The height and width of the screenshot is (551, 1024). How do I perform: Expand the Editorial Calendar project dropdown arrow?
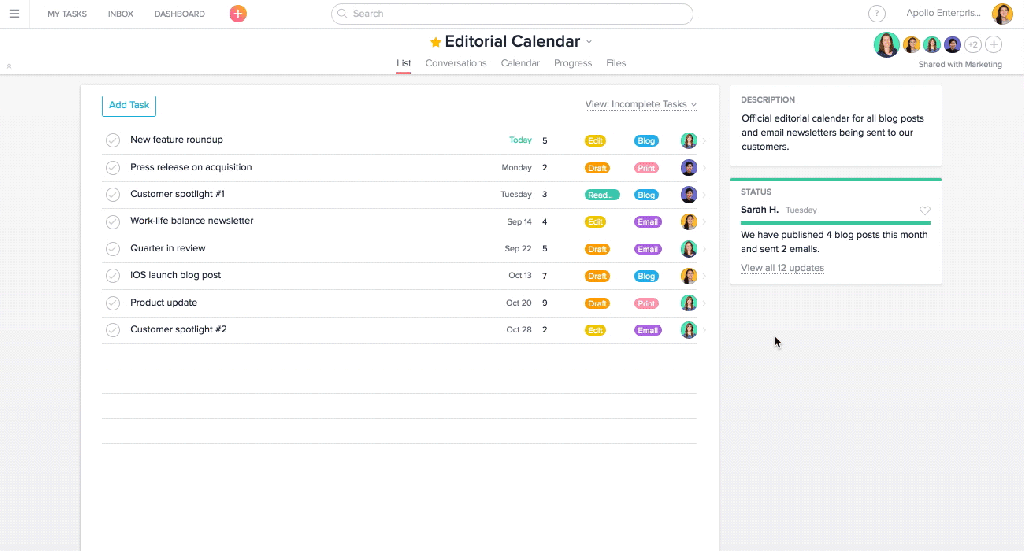pos(589,42)
